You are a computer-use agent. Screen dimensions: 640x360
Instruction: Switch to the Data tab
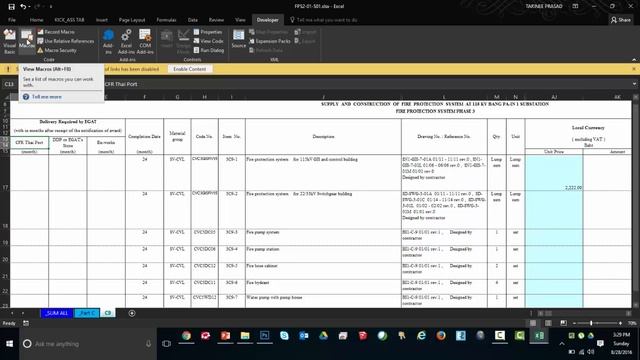coord(193,20)
